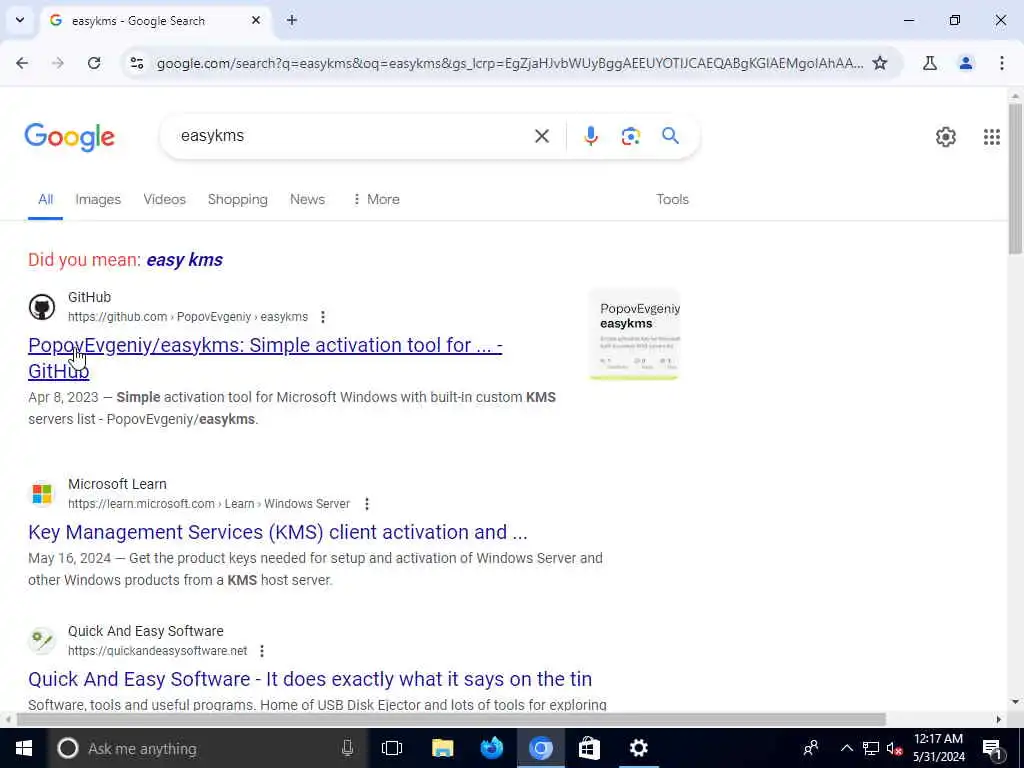The height and width of the screenshot is (768, 1024).
Task: Click the Cortana microphone in the taskbar
Action: point(347,748)
